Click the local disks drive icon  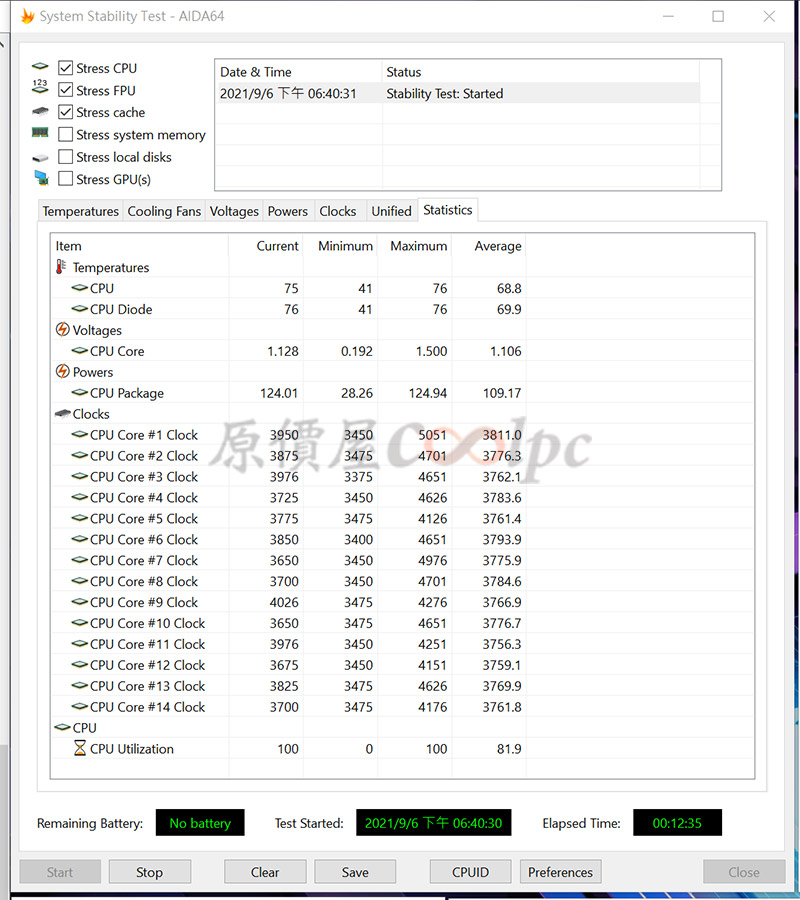point(40,158)
